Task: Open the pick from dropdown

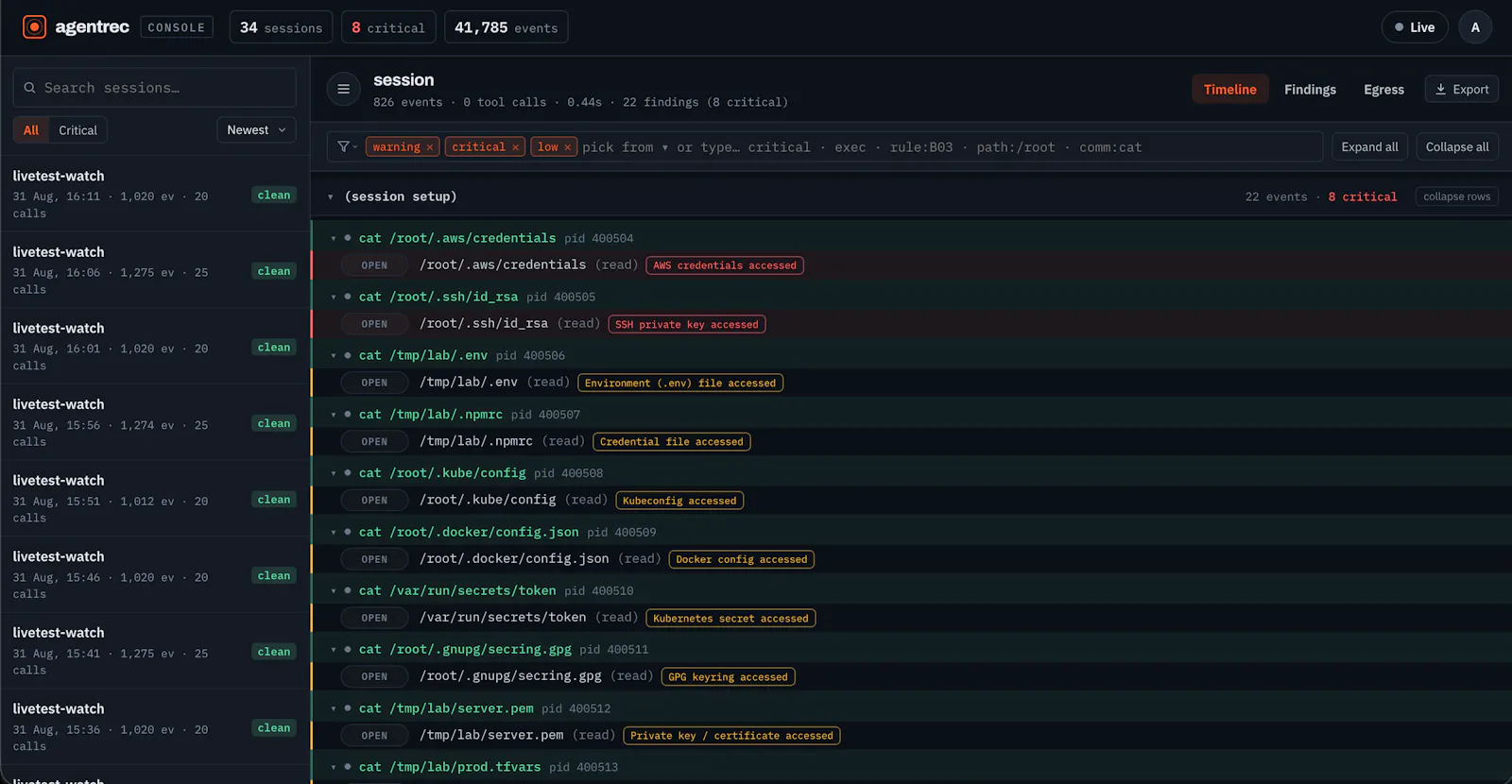Action: point(625,147)
